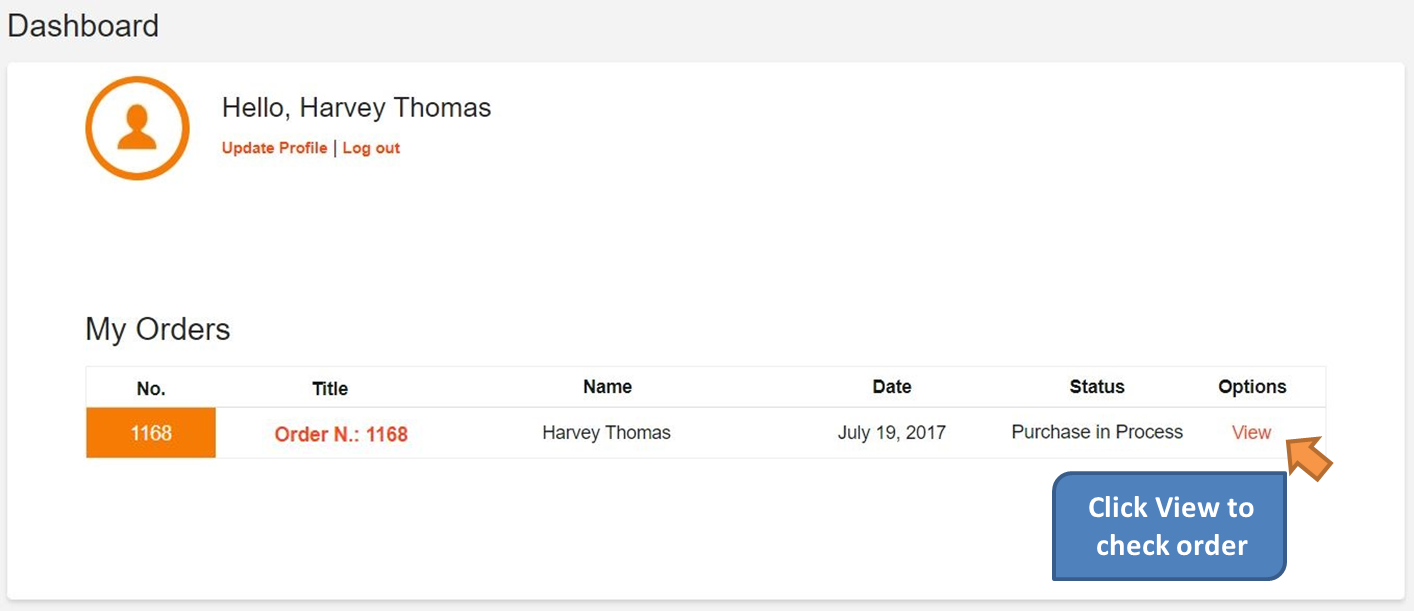Click the Name column header
Viewport: 1414px width, 611px height.
click(606, 386)
